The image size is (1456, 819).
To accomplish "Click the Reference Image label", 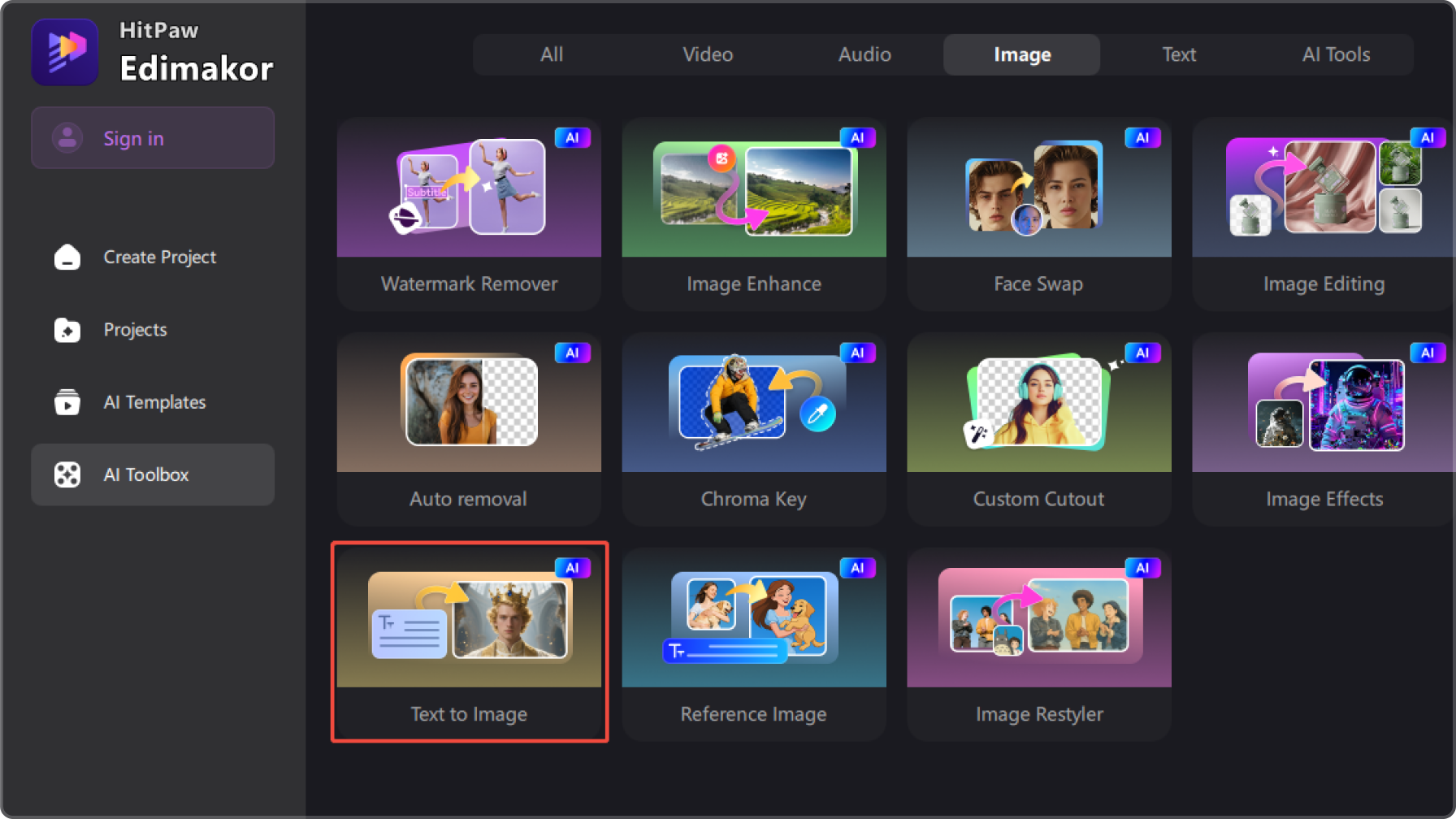I will (x=754, y=714).
